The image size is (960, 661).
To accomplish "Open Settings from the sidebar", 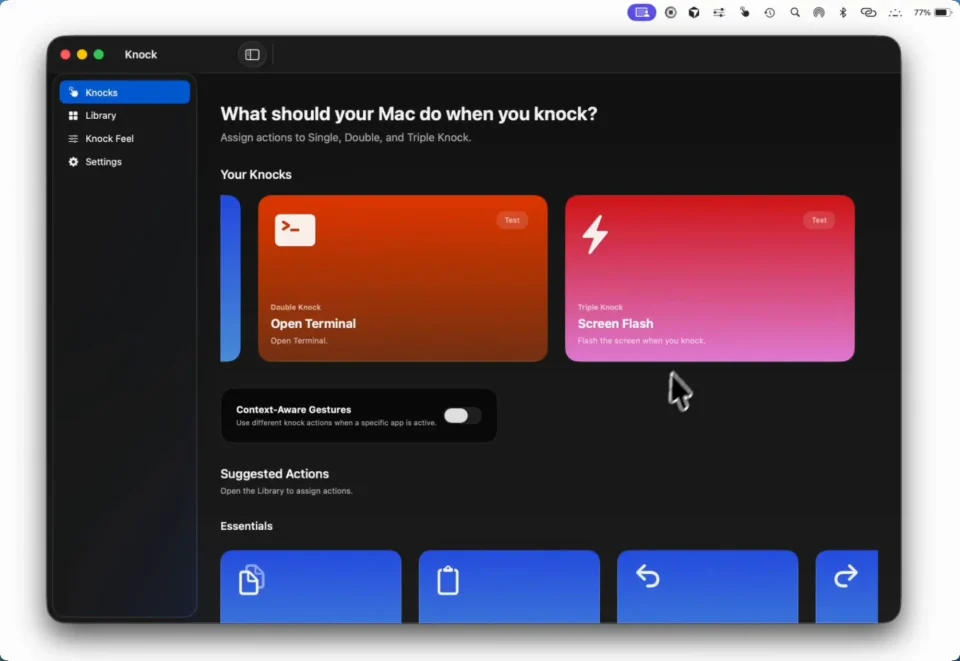I will tap(124, 162).
